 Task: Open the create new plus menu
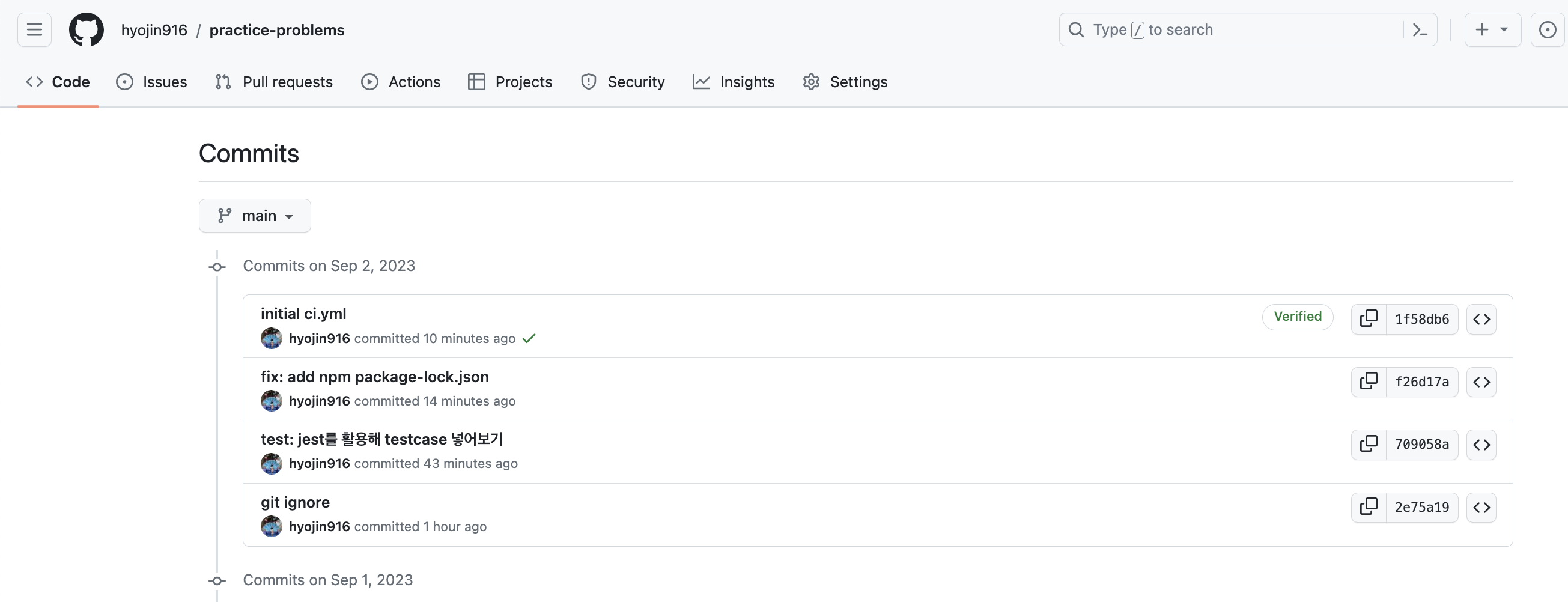(1492, 30)
